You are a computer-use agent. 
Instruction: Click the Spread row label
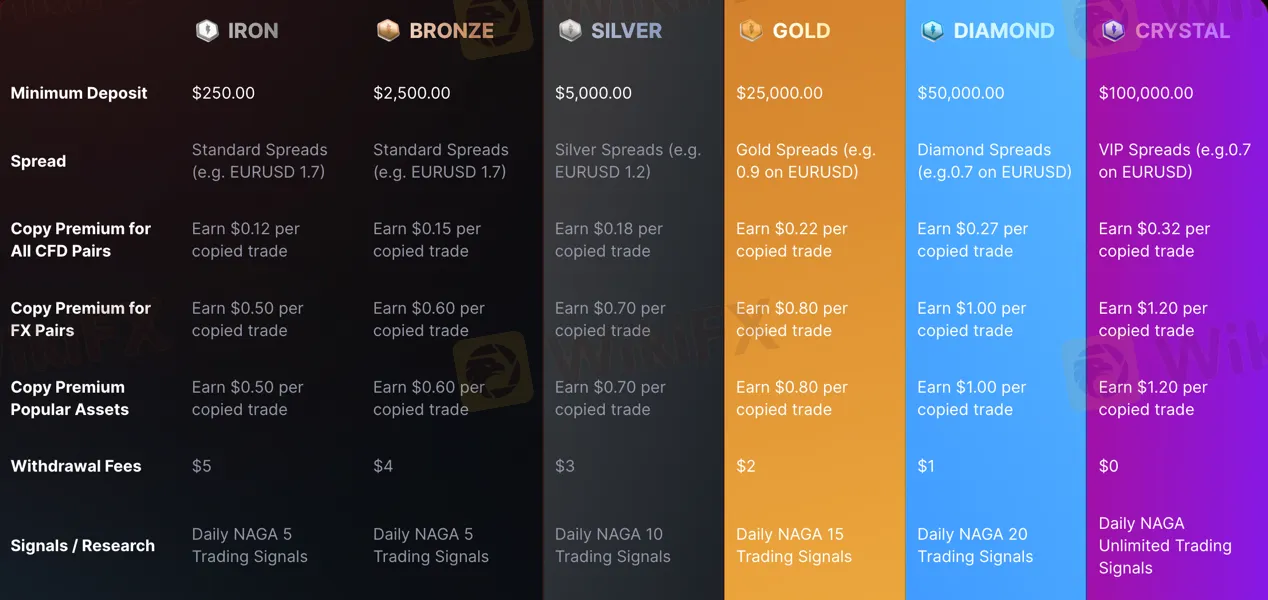[38, 161]
